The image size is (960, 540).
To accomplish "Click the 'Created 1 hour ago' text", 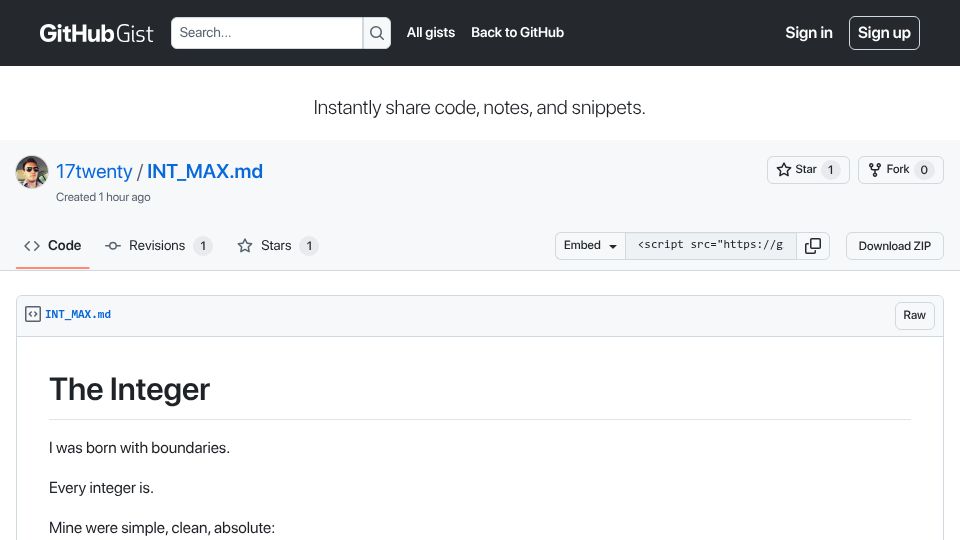I will tap(103, 197).
